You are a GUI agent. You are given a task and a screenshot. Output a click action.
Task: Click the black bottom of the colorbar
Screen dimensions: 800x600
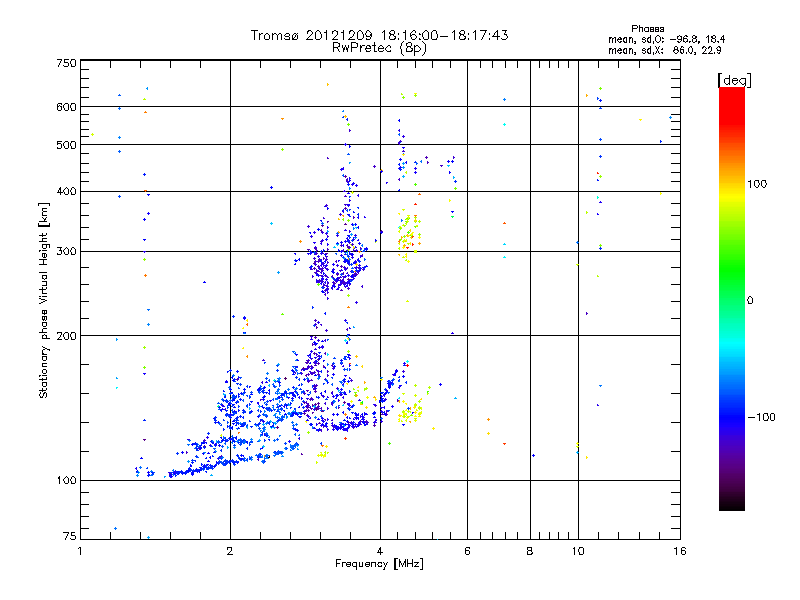(732, 503)
